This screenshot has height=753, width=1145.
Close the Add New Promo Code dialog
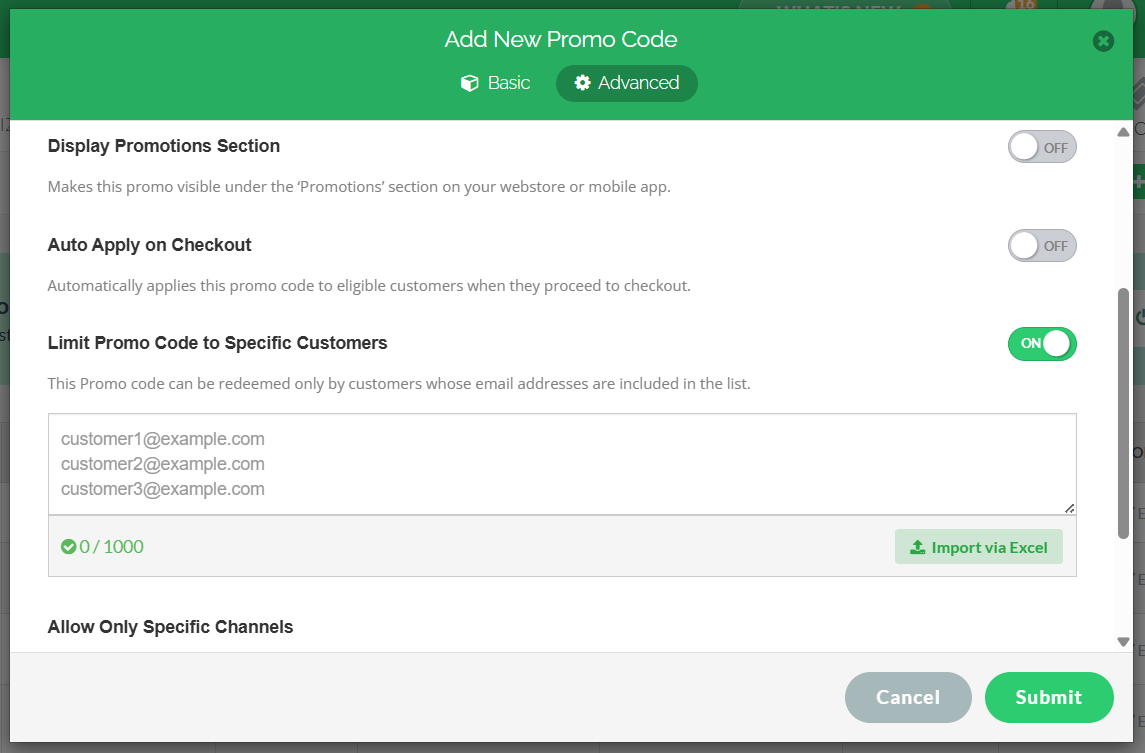pos(1103,41)
